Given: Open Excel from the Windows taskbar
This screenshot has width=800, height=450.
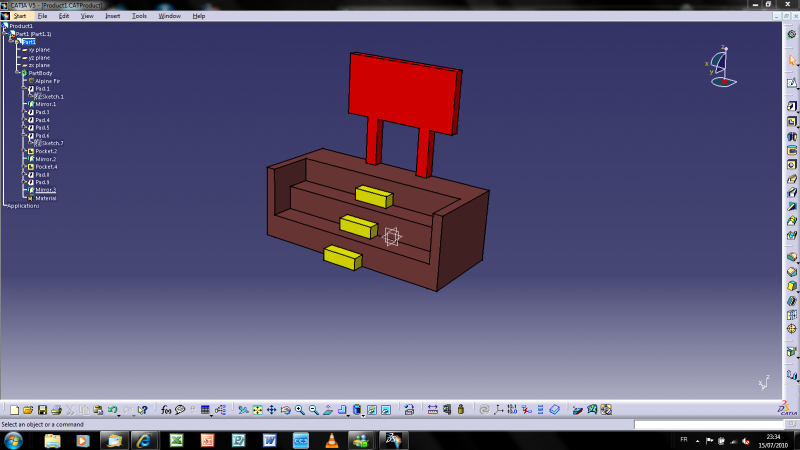Looking at the screenshot, I should tap(175, 440).
